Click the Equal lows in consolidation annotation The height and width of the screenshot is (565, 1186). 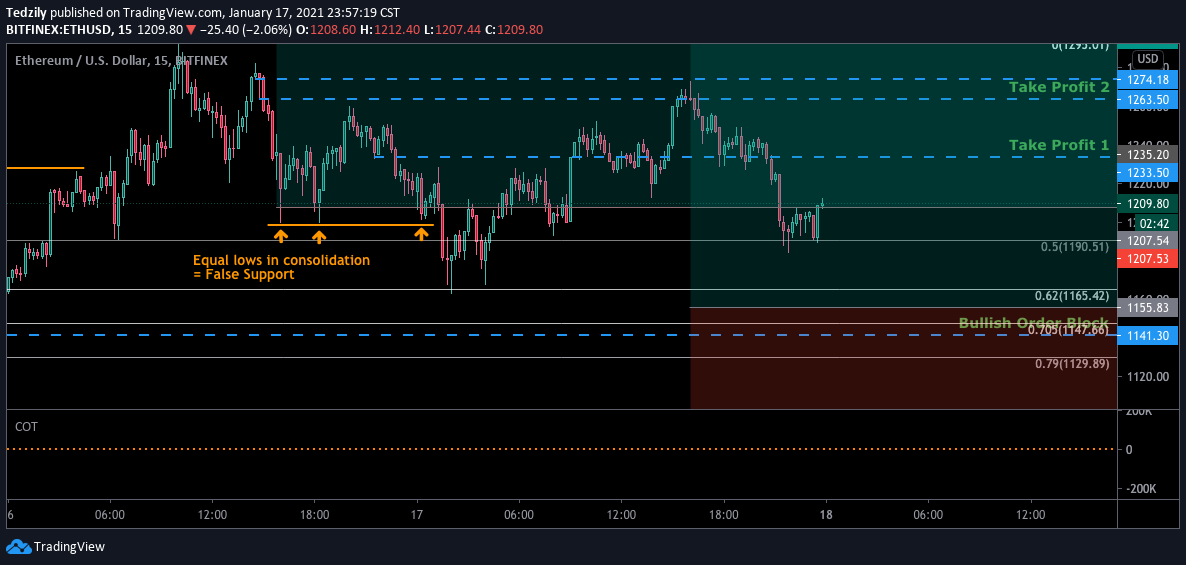281,267
